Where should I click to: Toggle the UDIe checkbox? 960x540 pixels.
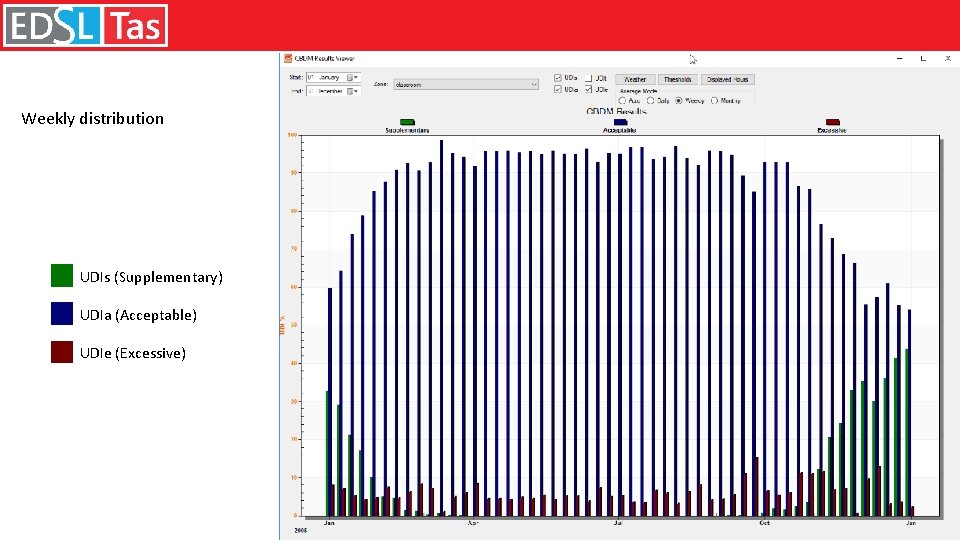click(588, 89)
